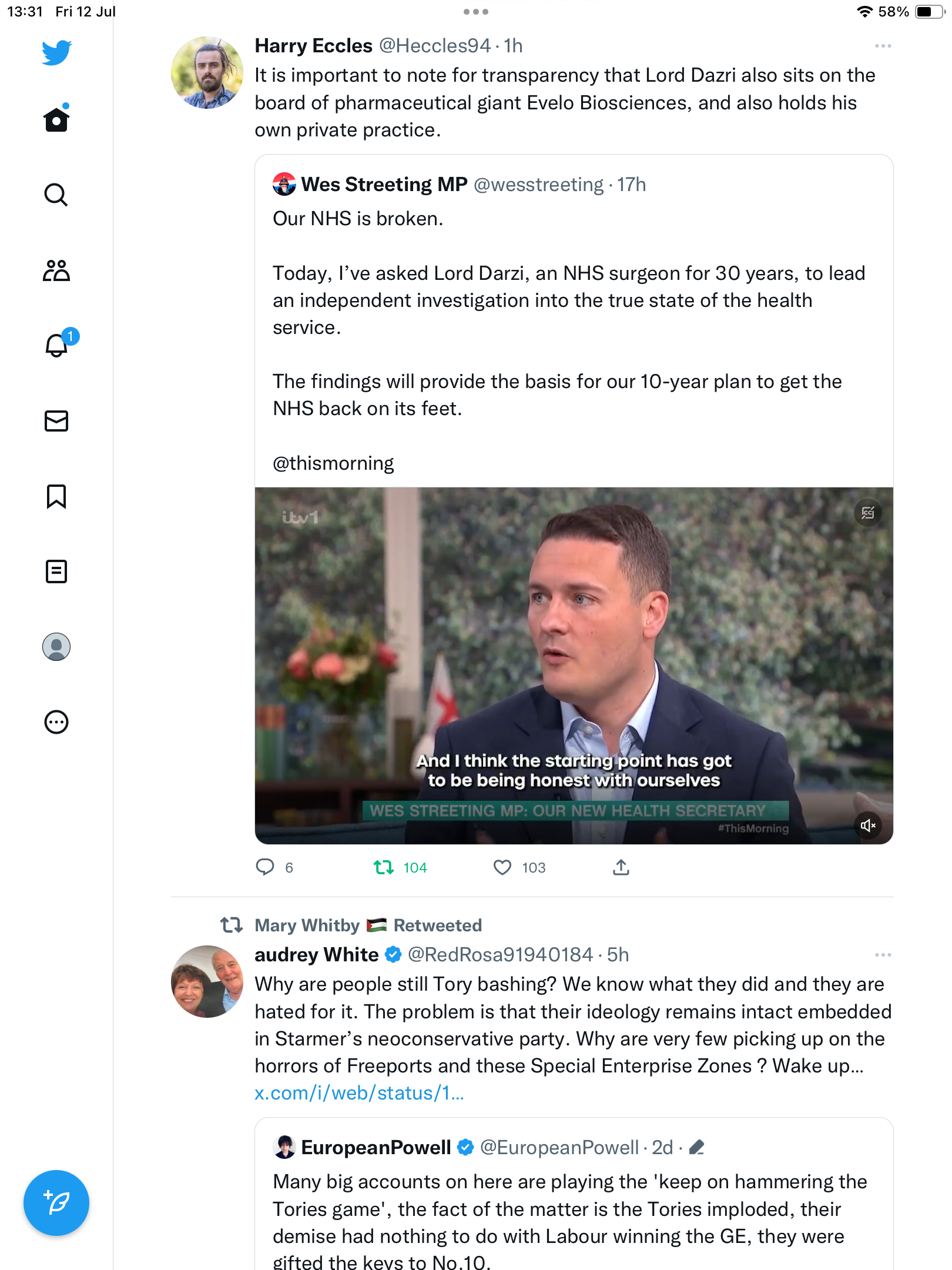Open more options on Harry Eccles tweet

(x=883, y=46)
